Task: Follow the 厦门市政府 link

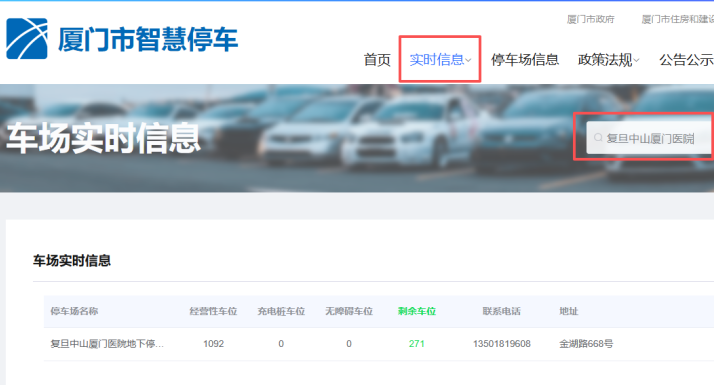Action: coord(590,19)
